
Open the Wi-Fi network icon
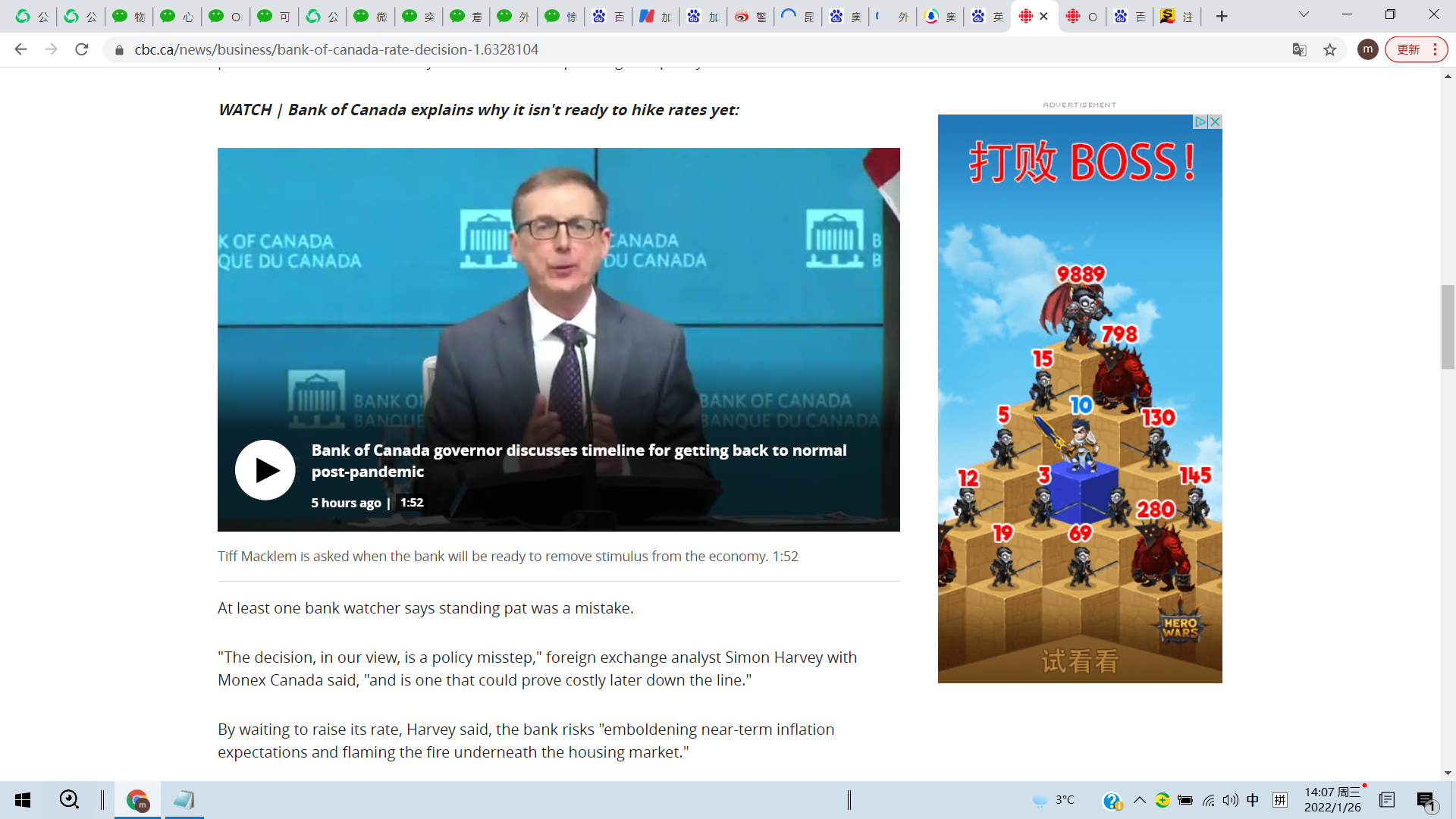[1208, 800]
